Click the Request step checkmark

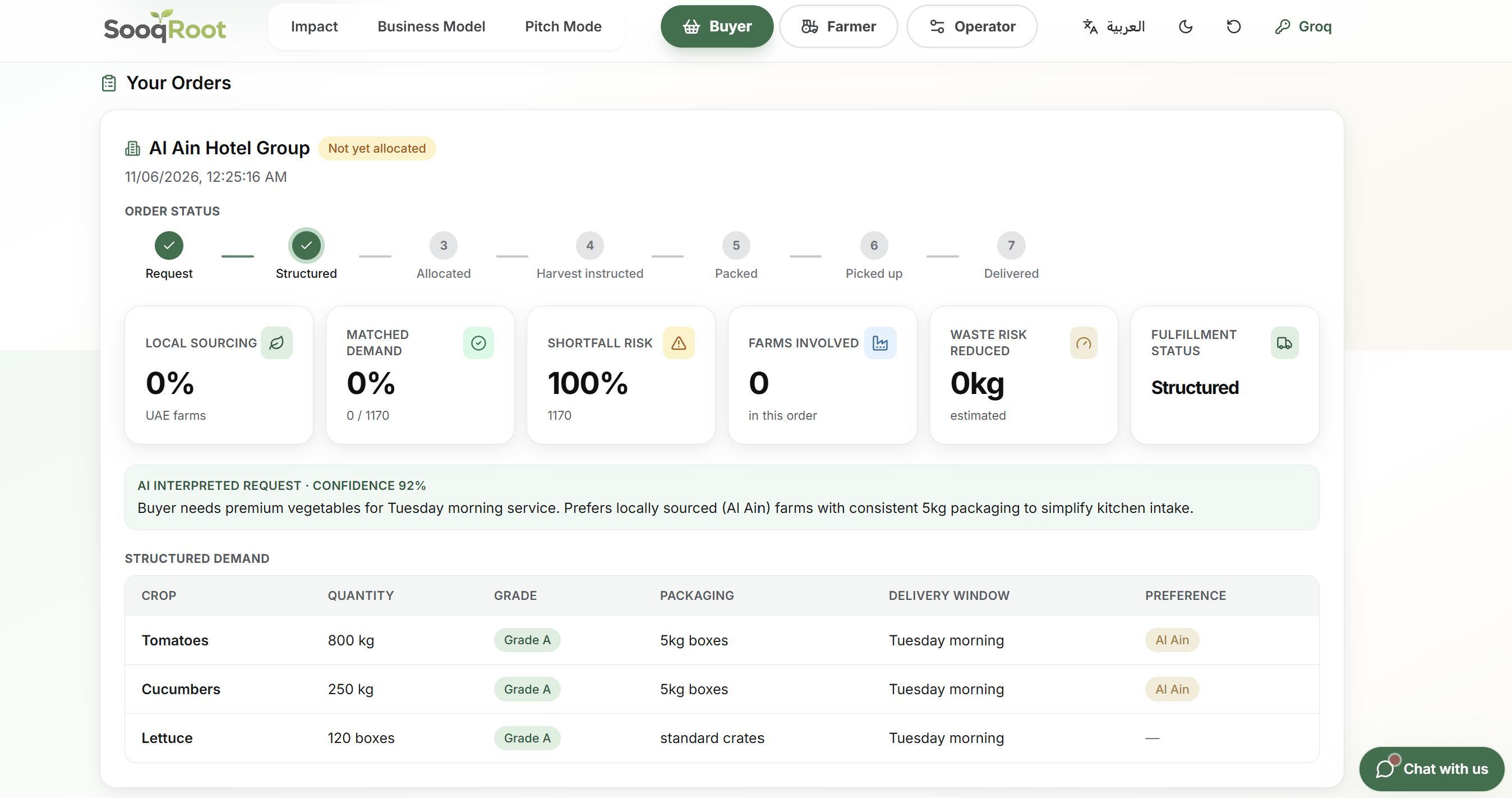point(169,245)
